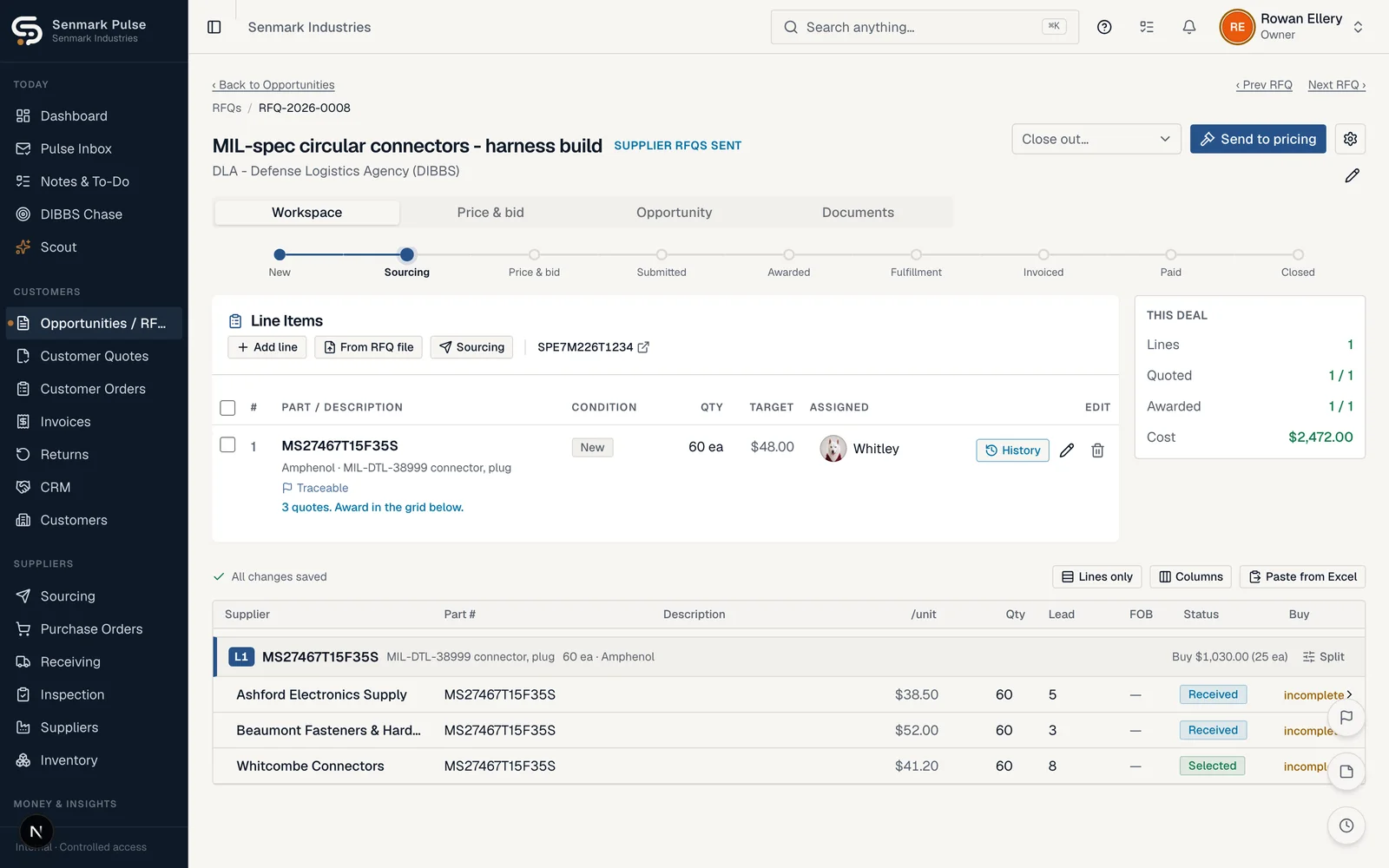1389x868 pixels.
Task: Edit line 1 with the pencil icon
Action: [x=1067, y=450]
